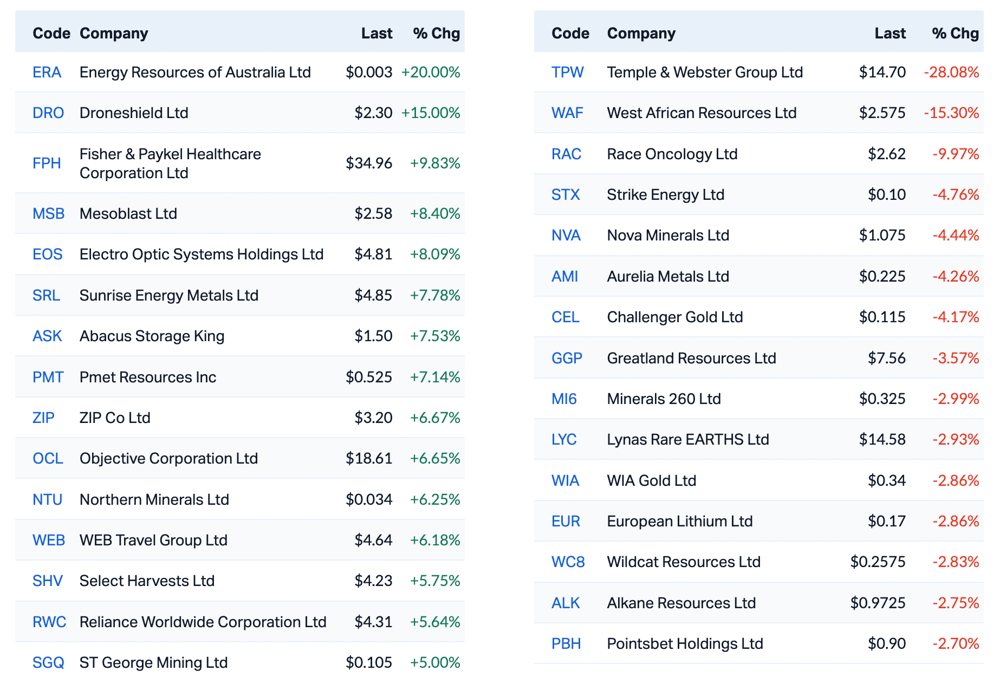This screenshot has height=677, width=1000.
Task: Open the MI6 code link
Action: pos(564,398)
